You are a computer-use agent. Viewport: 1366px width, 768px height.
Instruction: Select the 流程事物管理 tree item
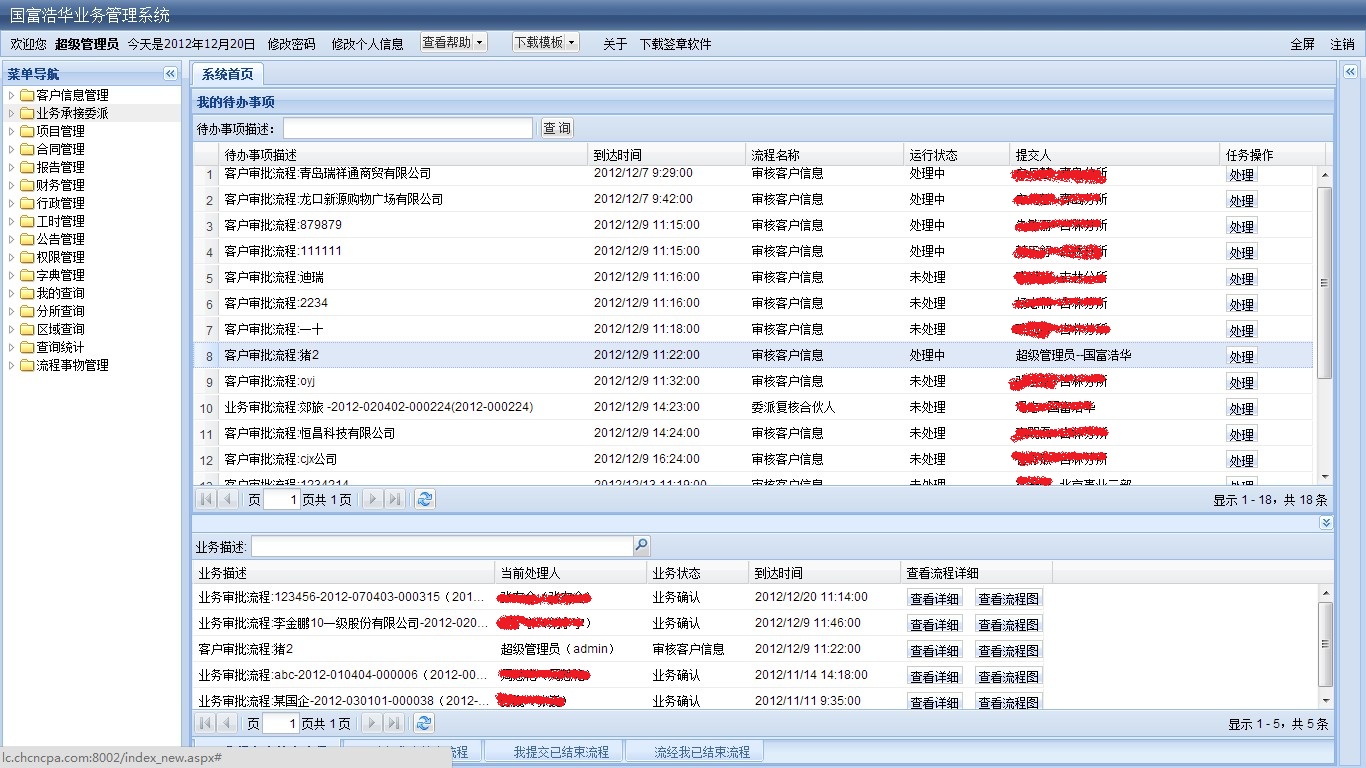tap(72, 365)
